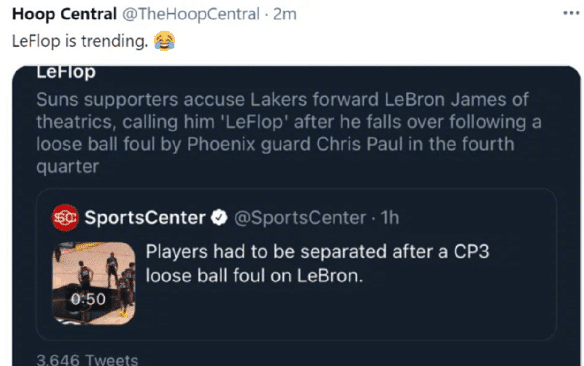Open the Hoop Central profile name

tap(64, 14)
